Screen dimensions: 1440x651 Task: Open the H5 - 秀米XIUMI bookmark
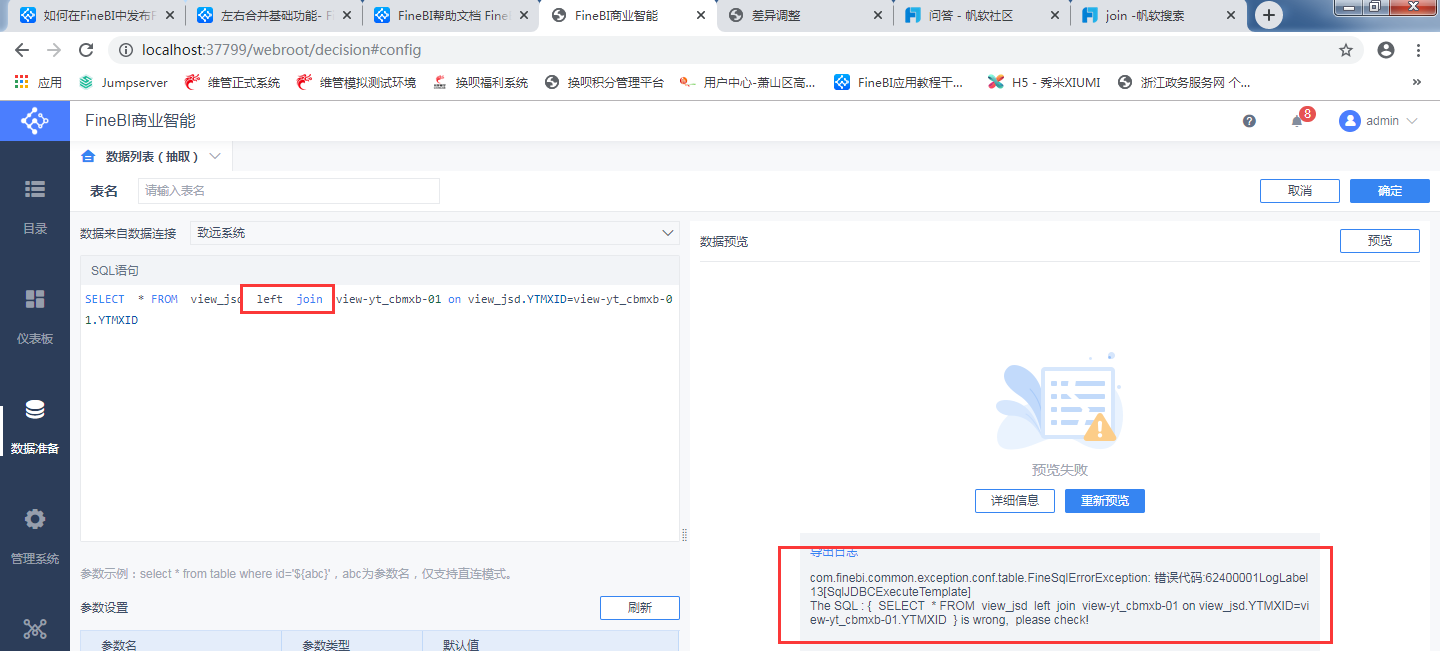coord(1044,83)
